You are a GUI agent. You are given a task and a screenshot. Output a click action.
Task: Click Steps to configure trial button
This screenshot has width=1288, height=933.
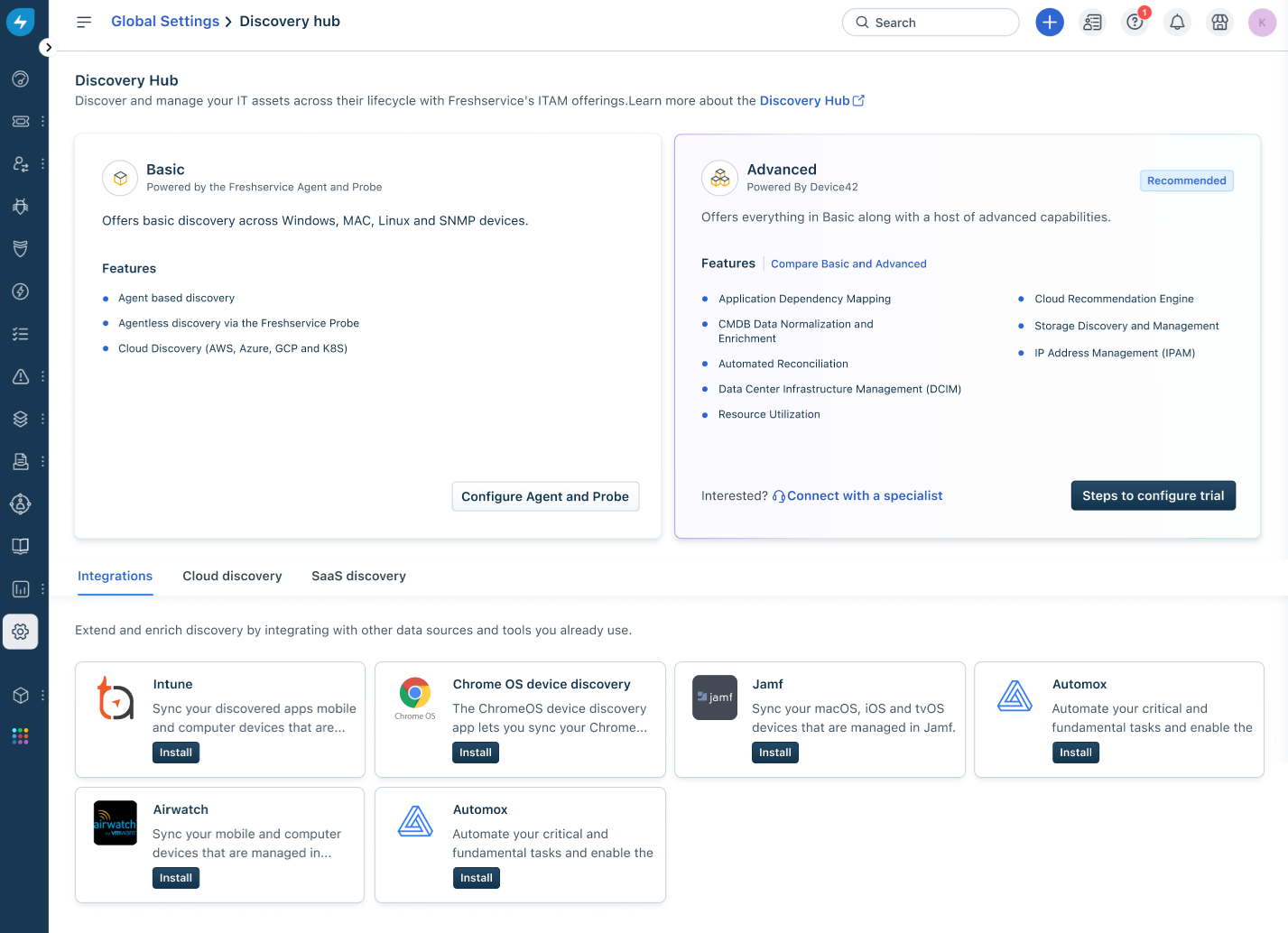(x=1153, y=495)
